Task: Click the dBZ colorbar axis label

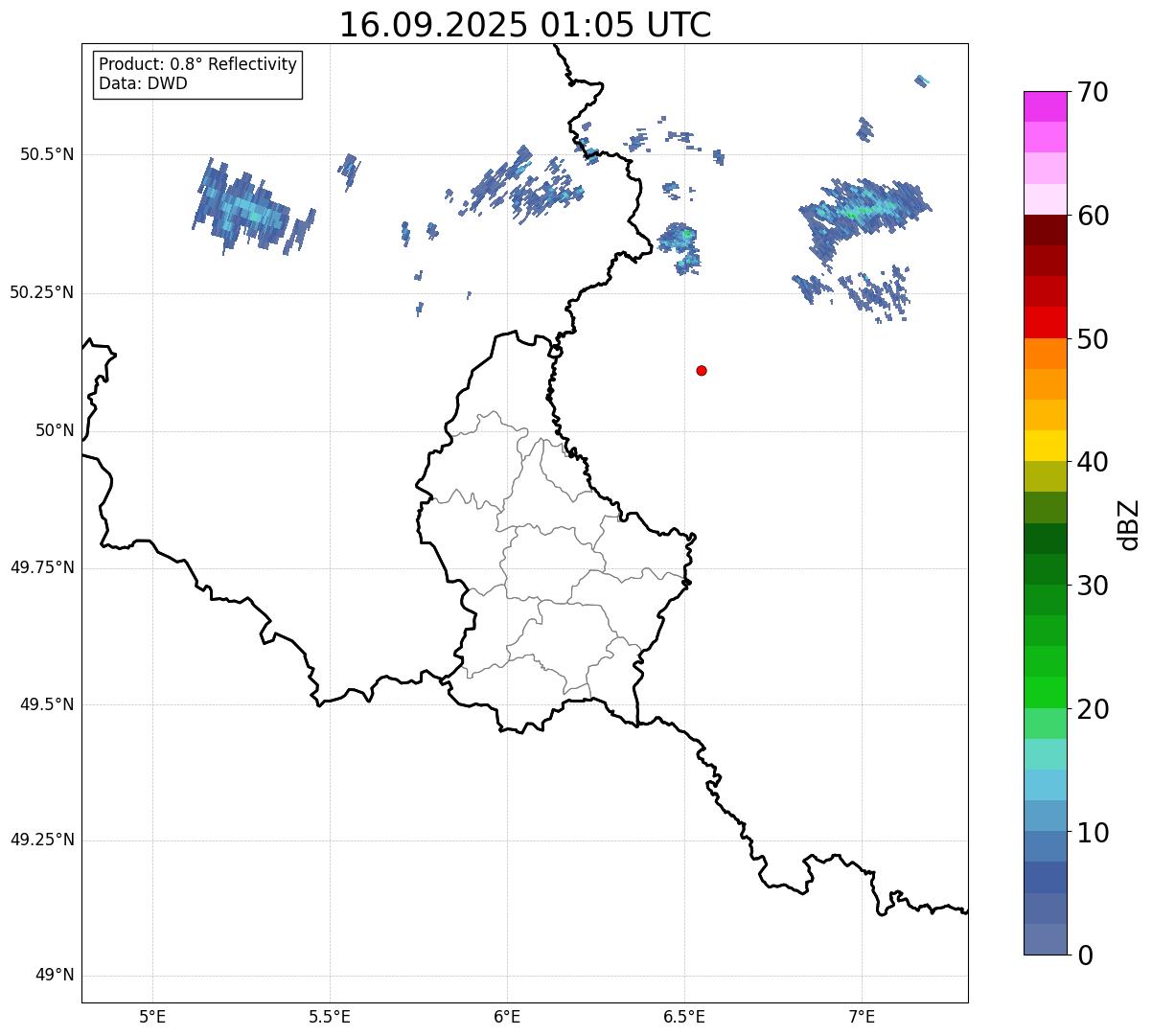Action: click(1129, 524)
